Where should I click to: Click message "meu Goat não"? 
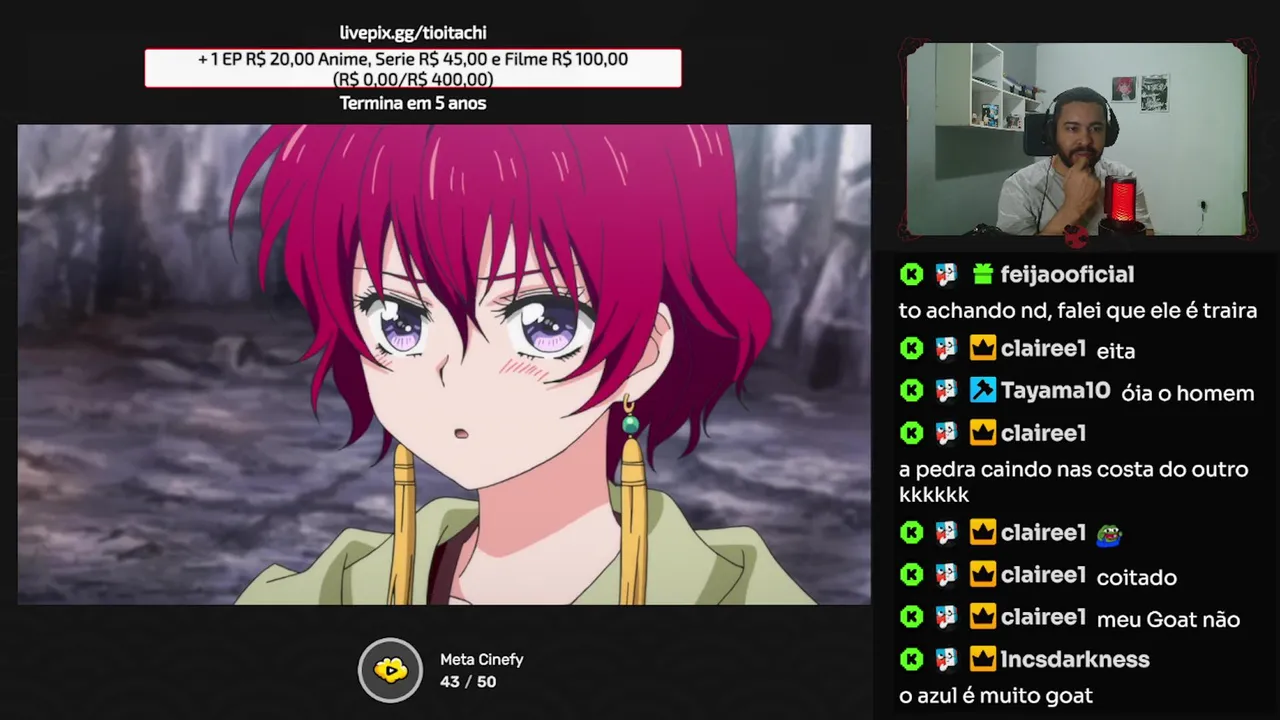1168,620
